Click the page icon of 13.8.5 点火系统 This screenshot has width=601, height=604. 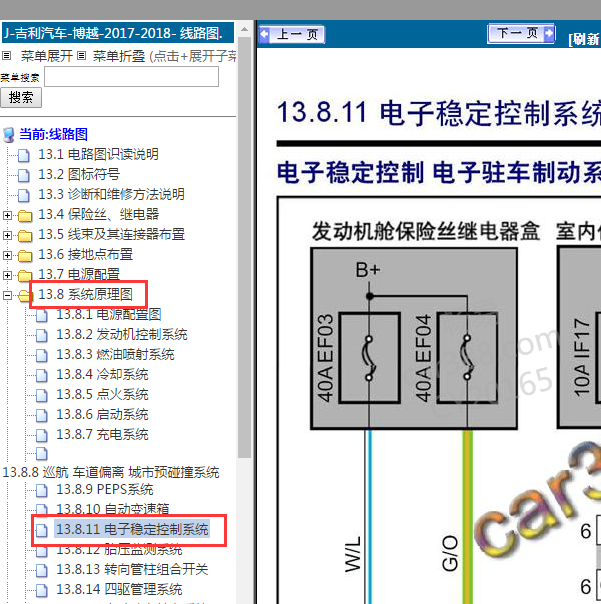[x=42, y=396]
